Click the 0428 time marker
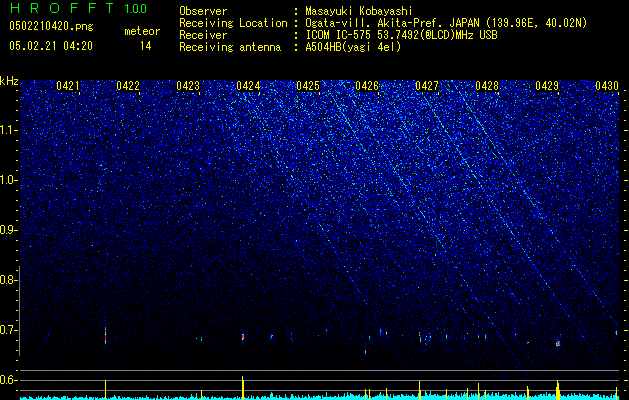Image resolution: width=629 pixels, height=400 pixels. 487,86
